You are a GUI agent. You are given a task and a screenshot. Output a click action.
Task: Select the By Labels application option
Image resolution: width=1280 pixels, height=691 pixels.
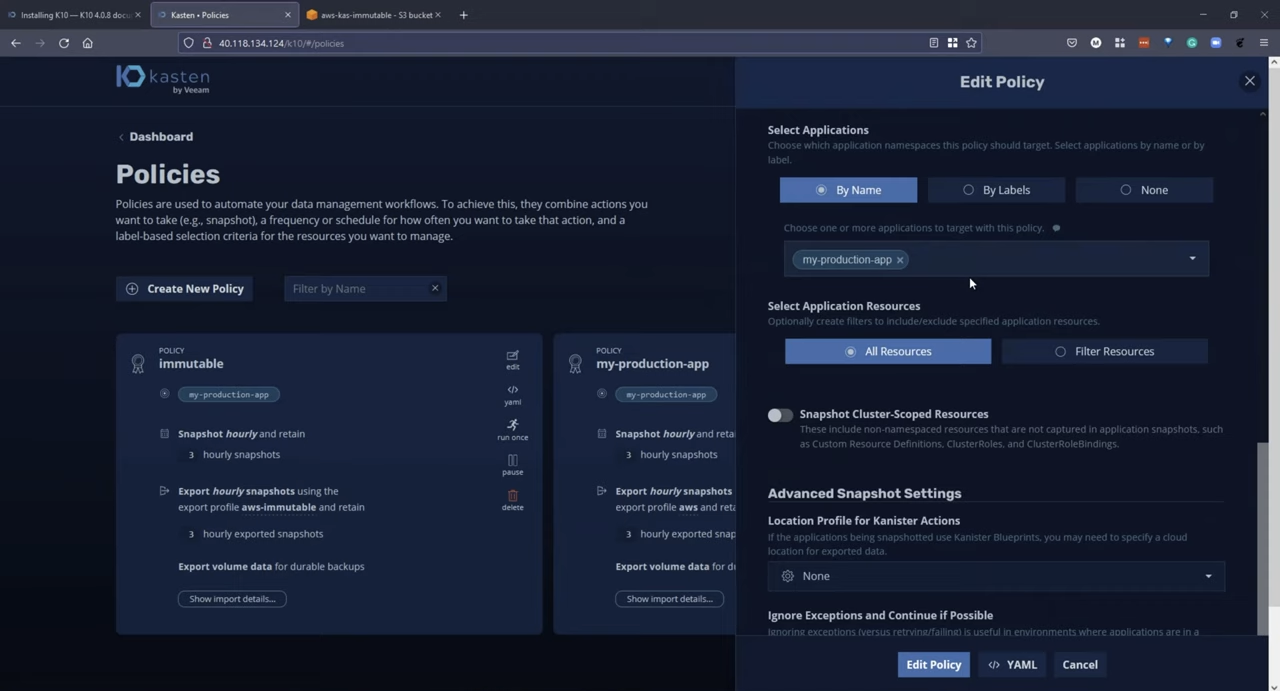point(996,190)
